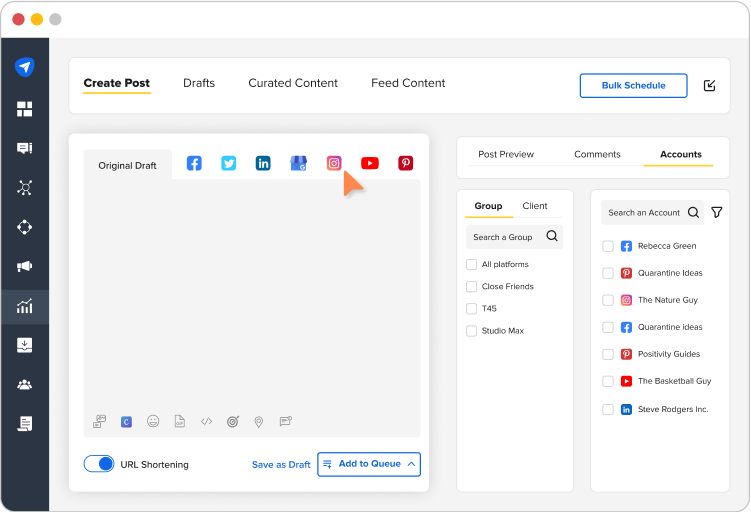
Task: Open the megaphone campaigns icon in sidebar
Action: click(x=24, y=266)
